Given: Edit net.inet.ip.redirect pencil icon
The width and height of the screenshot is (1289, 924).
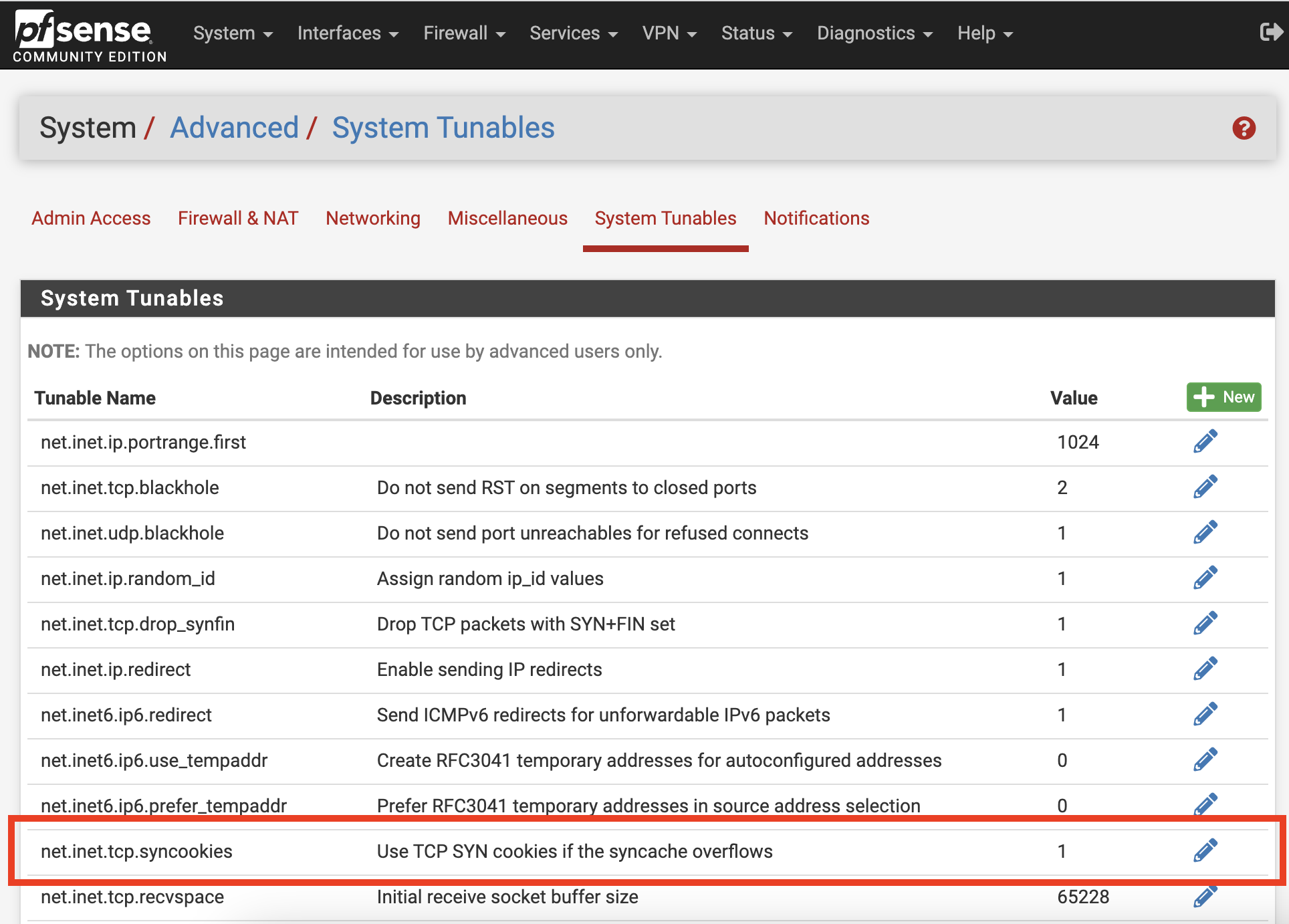Looking at the screenshot, I should pyautogui.click(x=1205, y=669).
